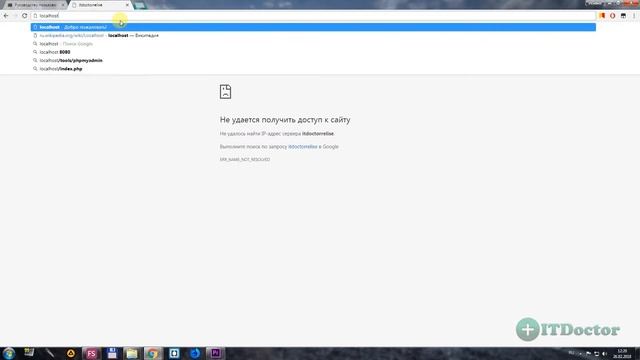
Task: Click the itdoctorrelise Google search link
Action: 302,147
